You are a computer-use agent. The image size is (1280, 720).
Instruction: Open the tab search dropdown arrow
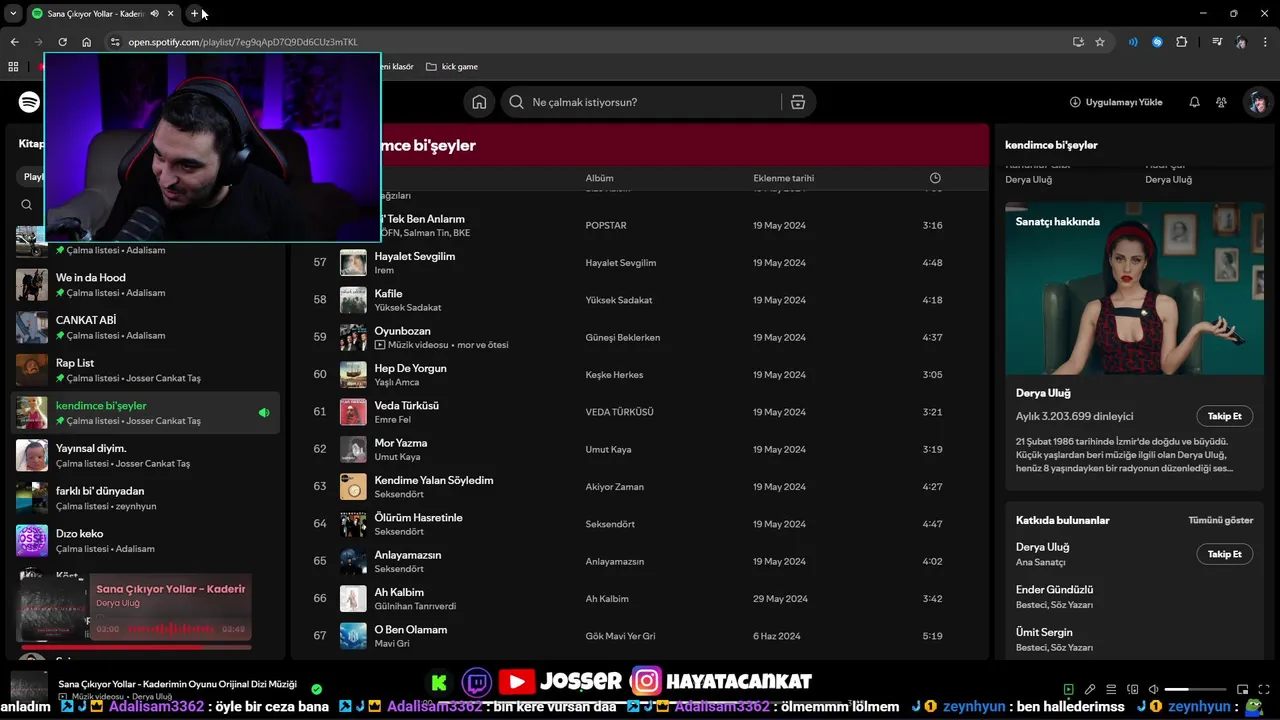13,14
